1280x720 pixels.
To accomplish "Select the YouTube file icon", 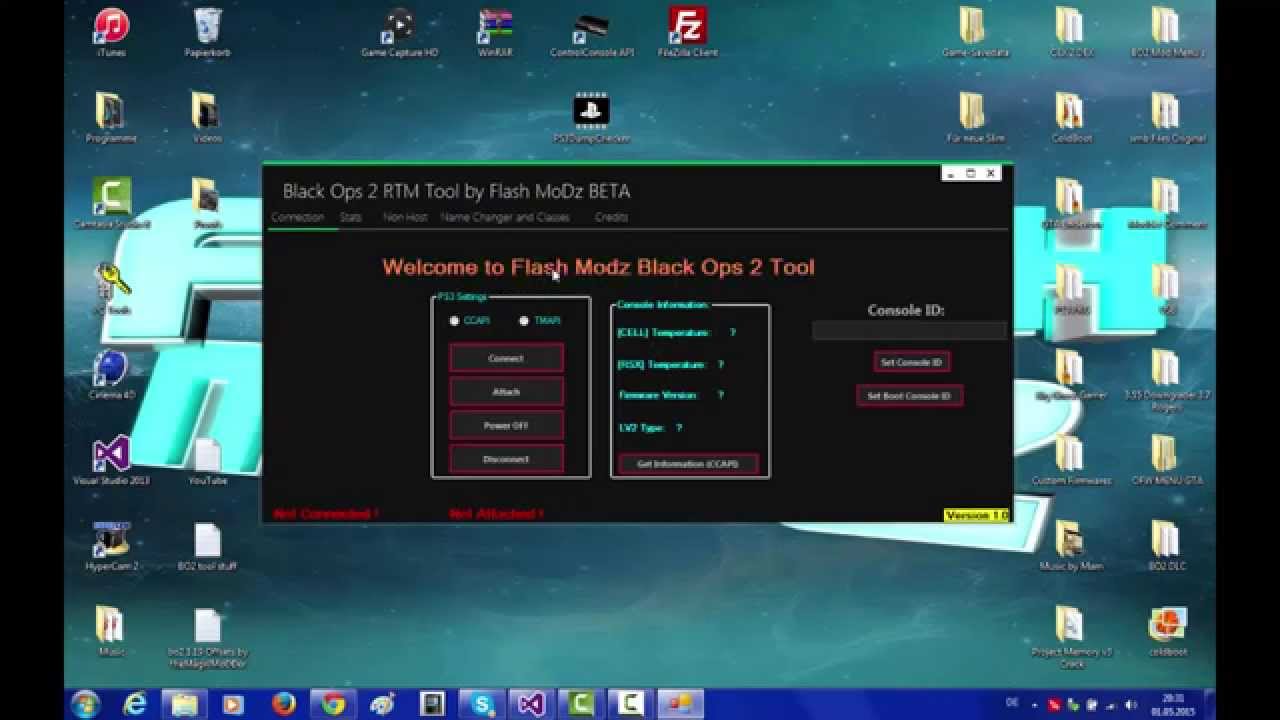I will (x=207, y=461).
